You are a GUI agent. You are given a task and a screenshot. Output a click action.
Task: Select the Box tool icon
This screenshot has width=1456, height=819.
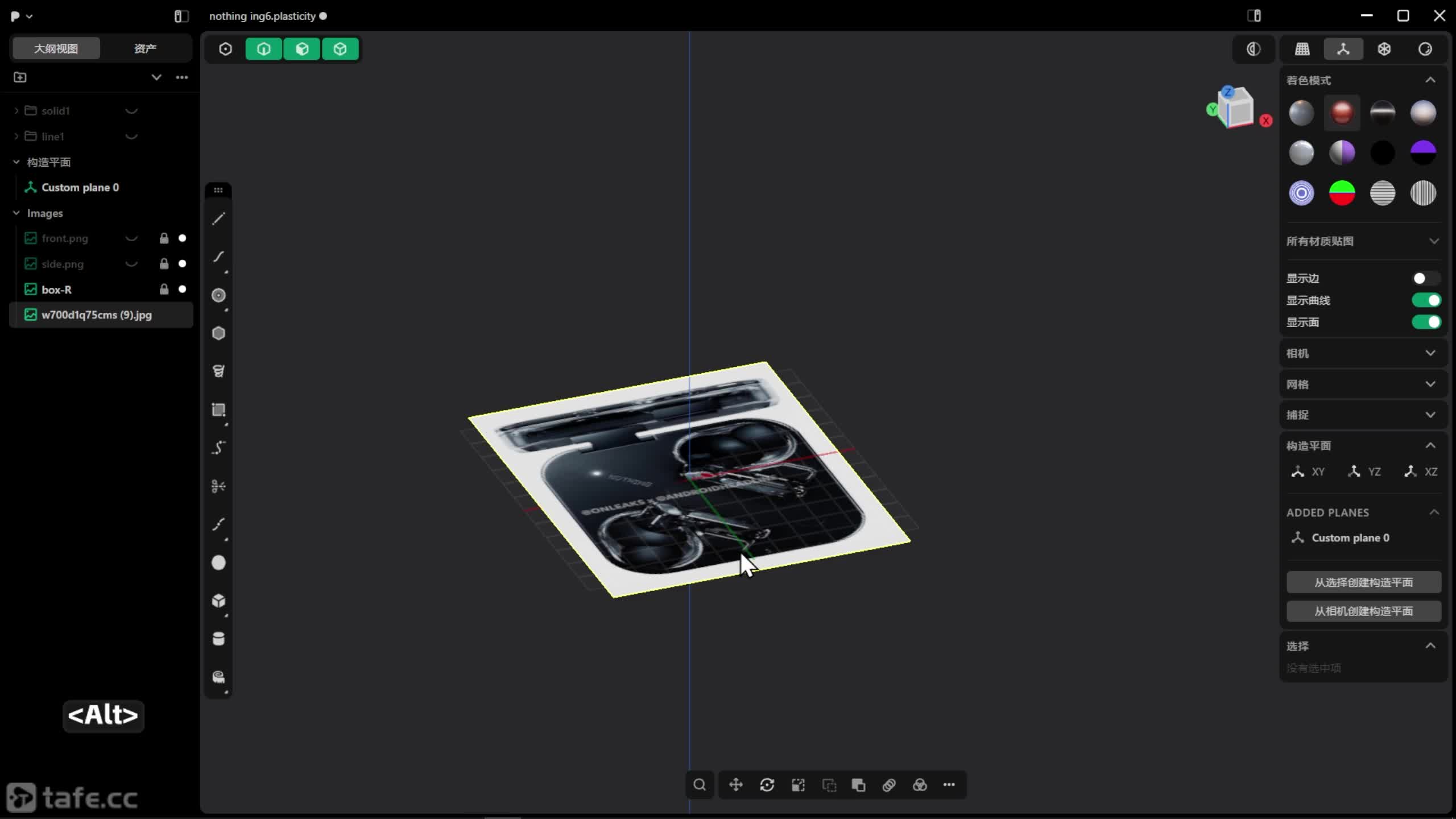coord(218,601)
